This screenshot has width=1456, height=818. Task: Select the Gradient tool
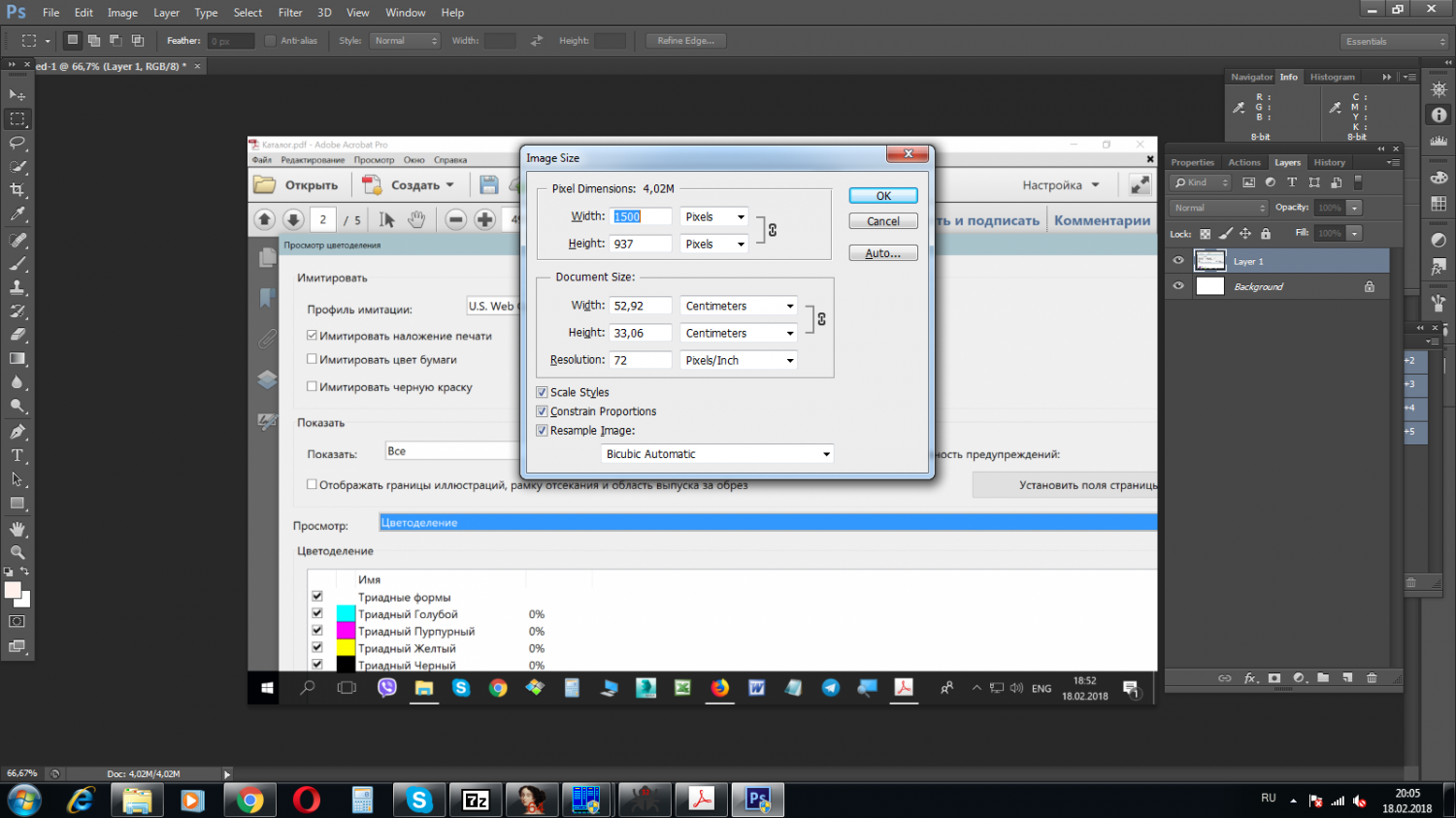(17, 359)
